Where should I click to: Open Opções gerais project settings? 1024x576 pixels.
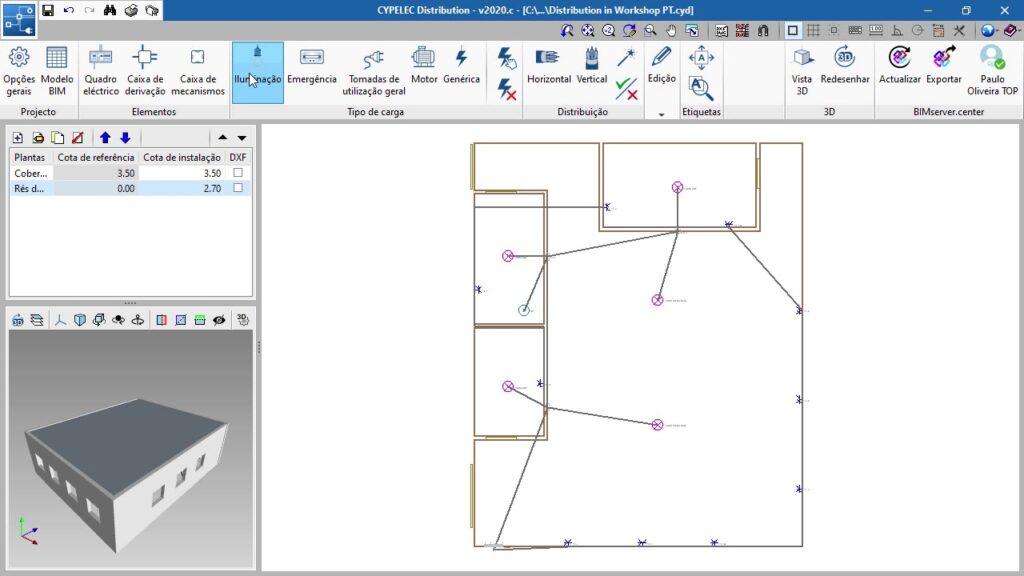(19, 68)
